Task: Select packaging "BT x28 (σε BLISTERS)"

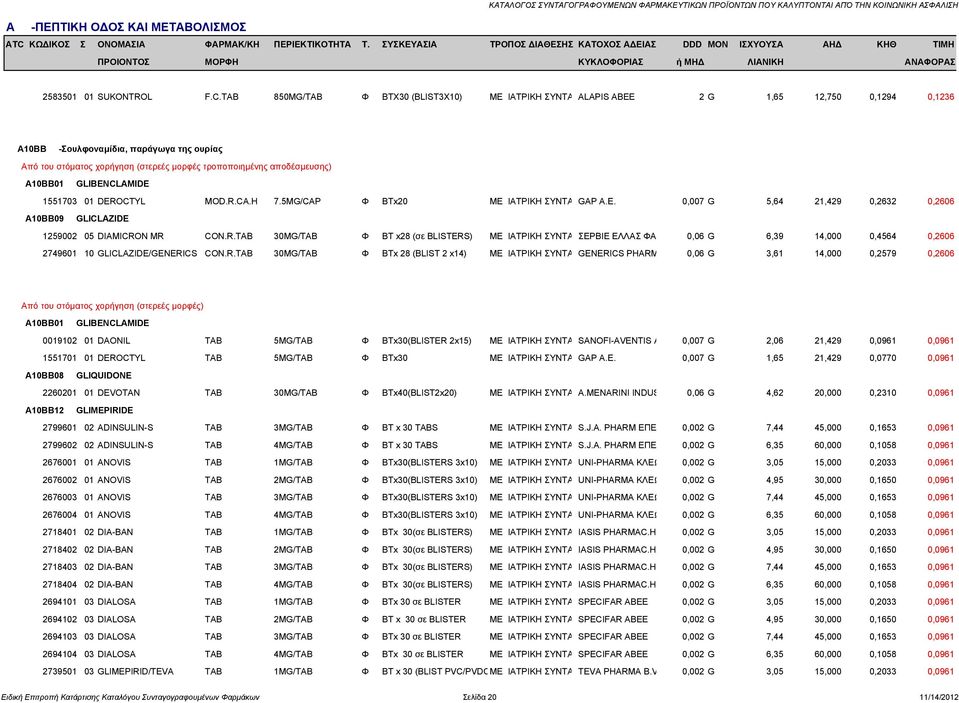Action: [427, 236]
